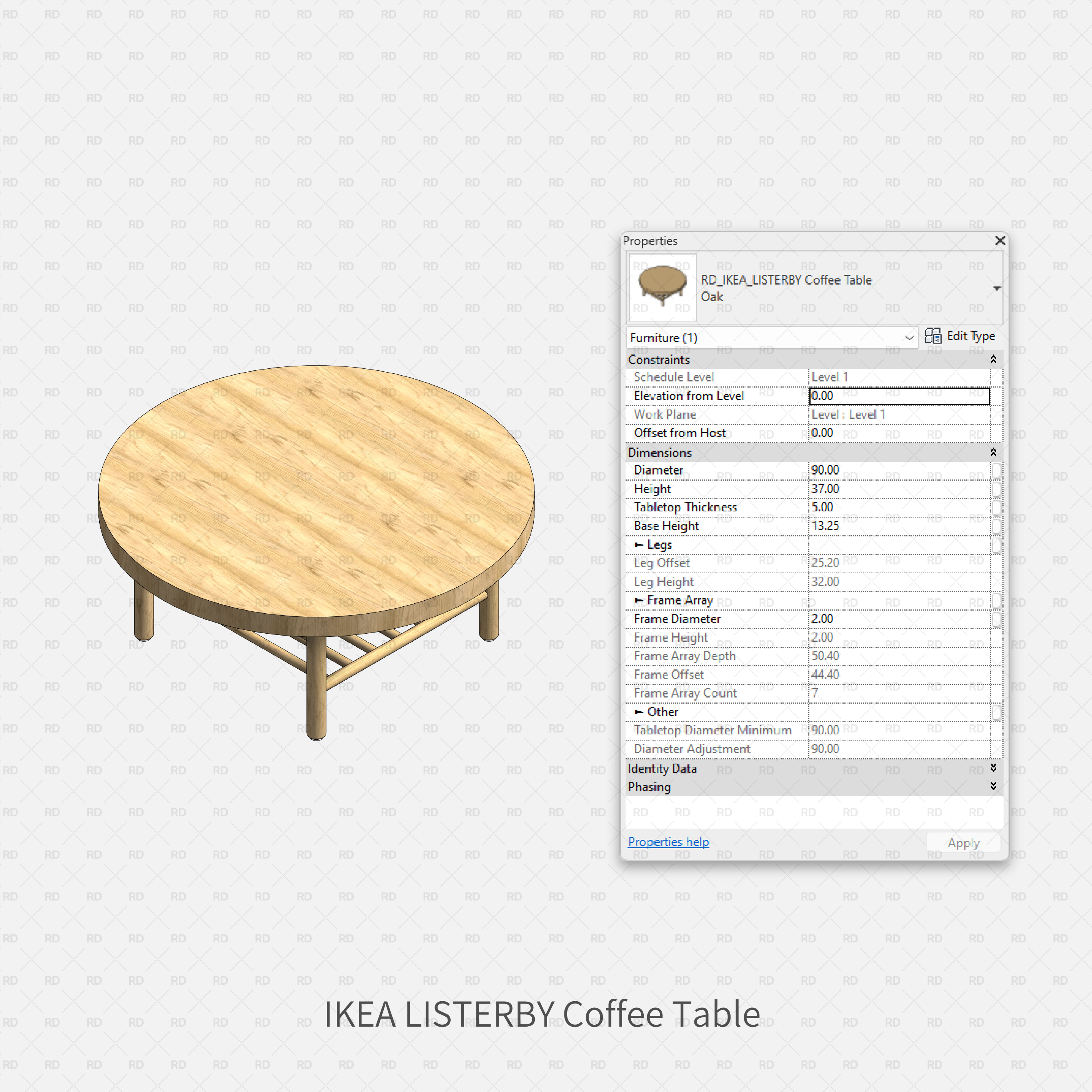The height and width of the screenshot is (1092, 1092).
Task: Select the Elevation from Level input field
Action: (x=899, y=396)
